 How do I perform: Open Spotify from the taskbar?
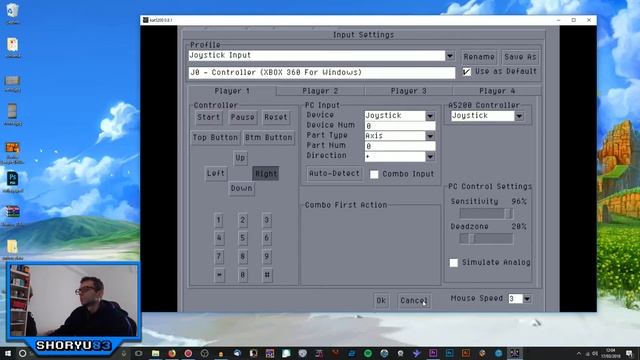(368, 353)
